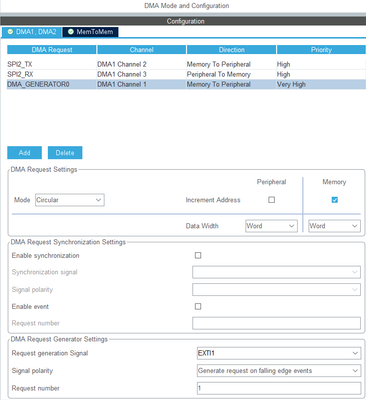
Task: Click the Add button
Action: [24, 153]
